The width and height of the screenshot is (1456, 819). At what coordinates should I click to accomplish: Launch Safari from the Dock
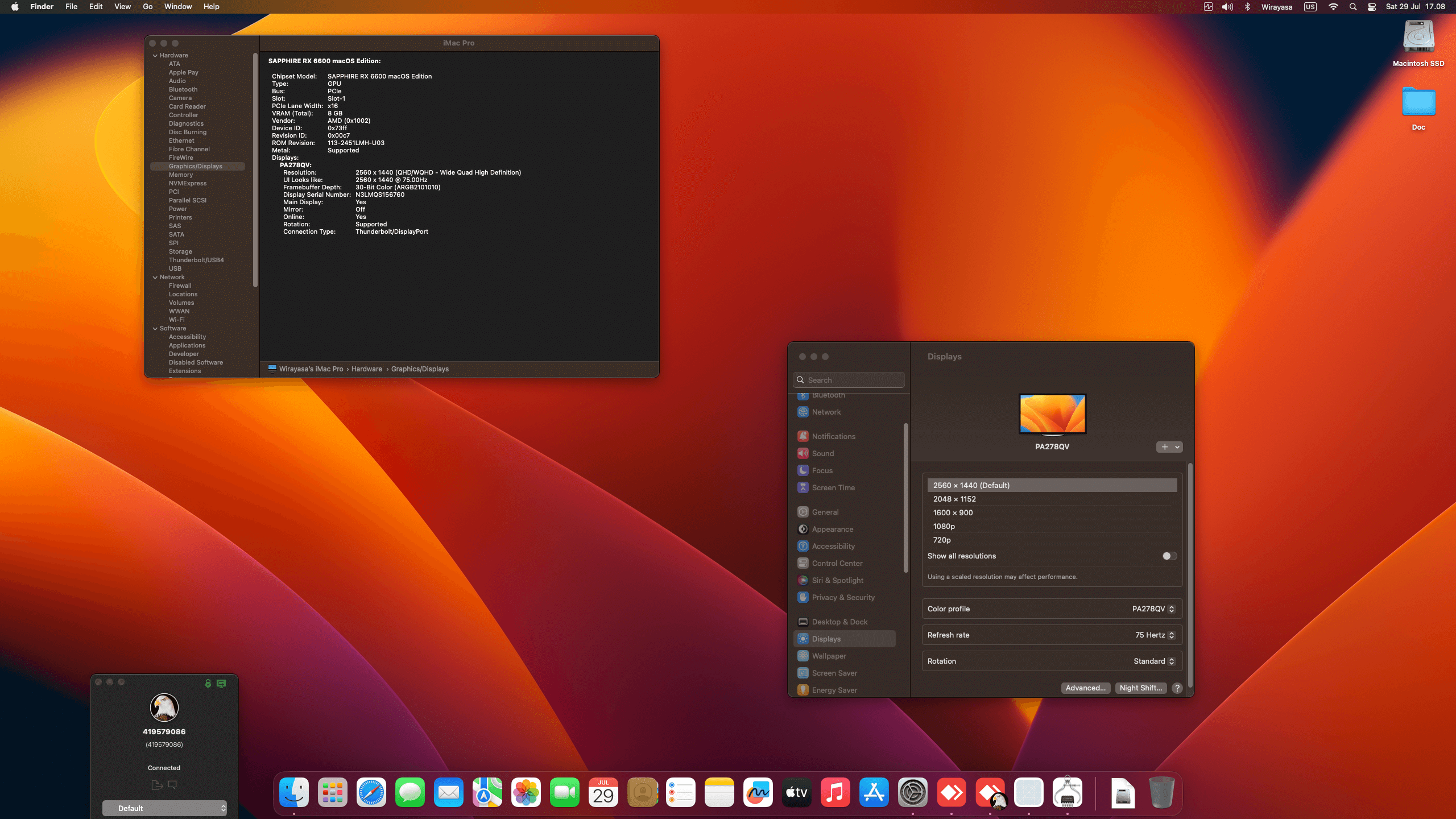click(371, 792)
